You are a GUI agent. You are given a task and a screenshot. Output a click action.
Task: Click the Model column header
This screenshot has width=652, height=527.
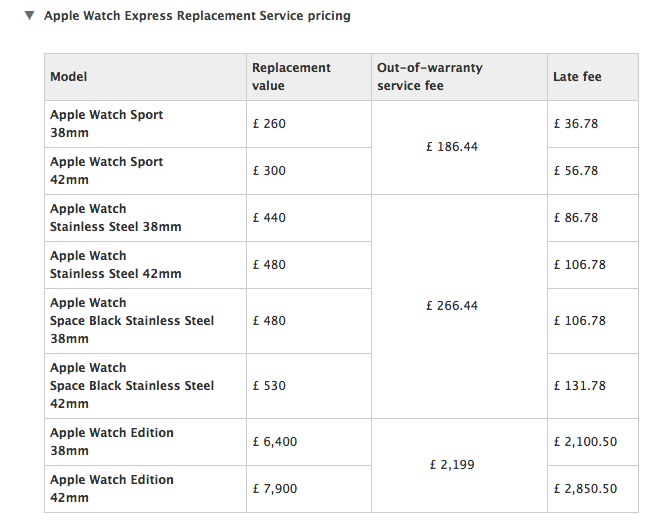coord(69,77)
